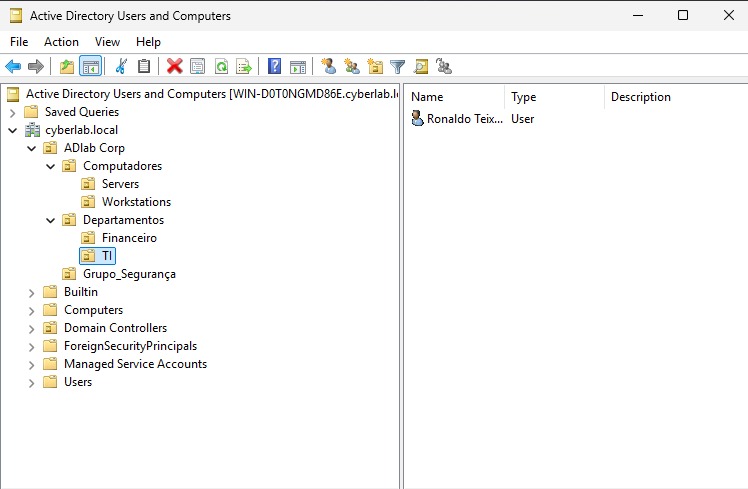Toggle Show/Hide Console Tree icon
The image size is (748, 489).
(x=91, y=66)
